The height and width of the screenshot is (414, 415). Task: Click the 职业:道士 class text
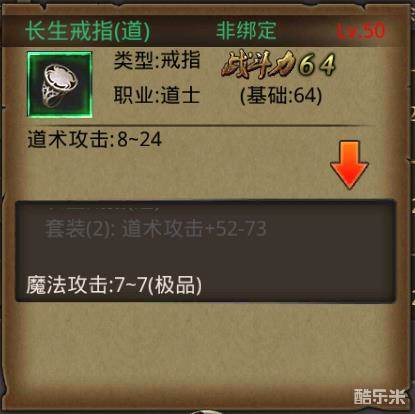pyautogui.click(x=157, y=95)
